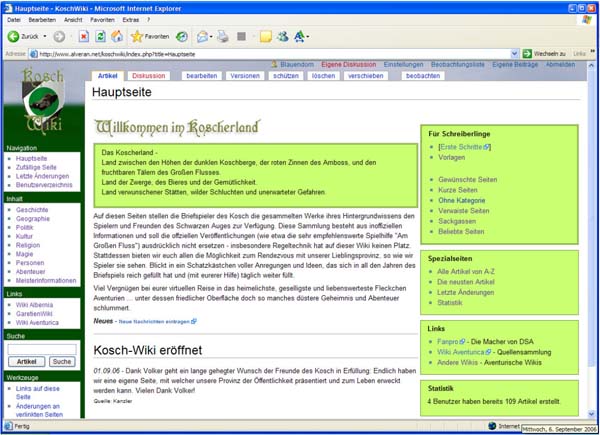Open the Favoriten menu
The width and height of the screenshot is (600, 435).
101,19
